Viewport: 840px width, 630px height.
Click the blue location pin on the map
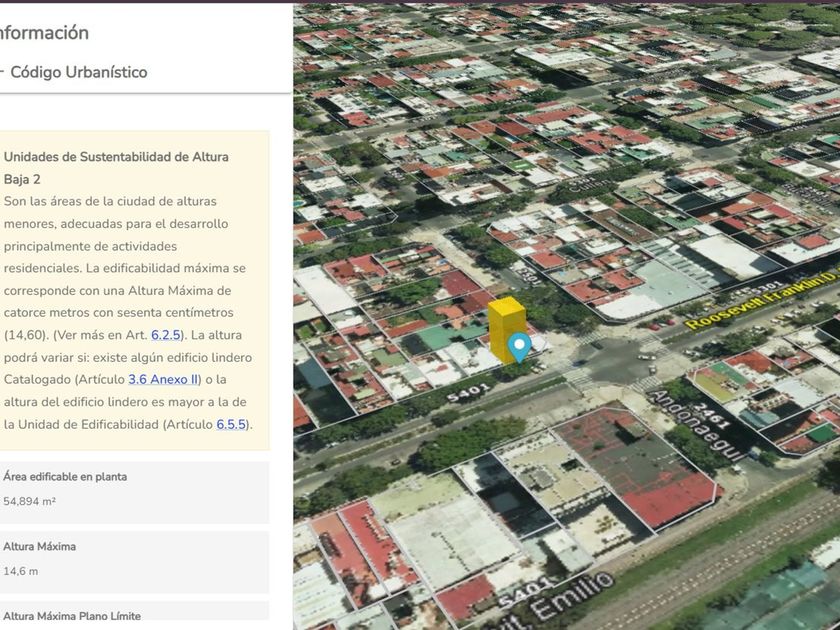(518, 347)
